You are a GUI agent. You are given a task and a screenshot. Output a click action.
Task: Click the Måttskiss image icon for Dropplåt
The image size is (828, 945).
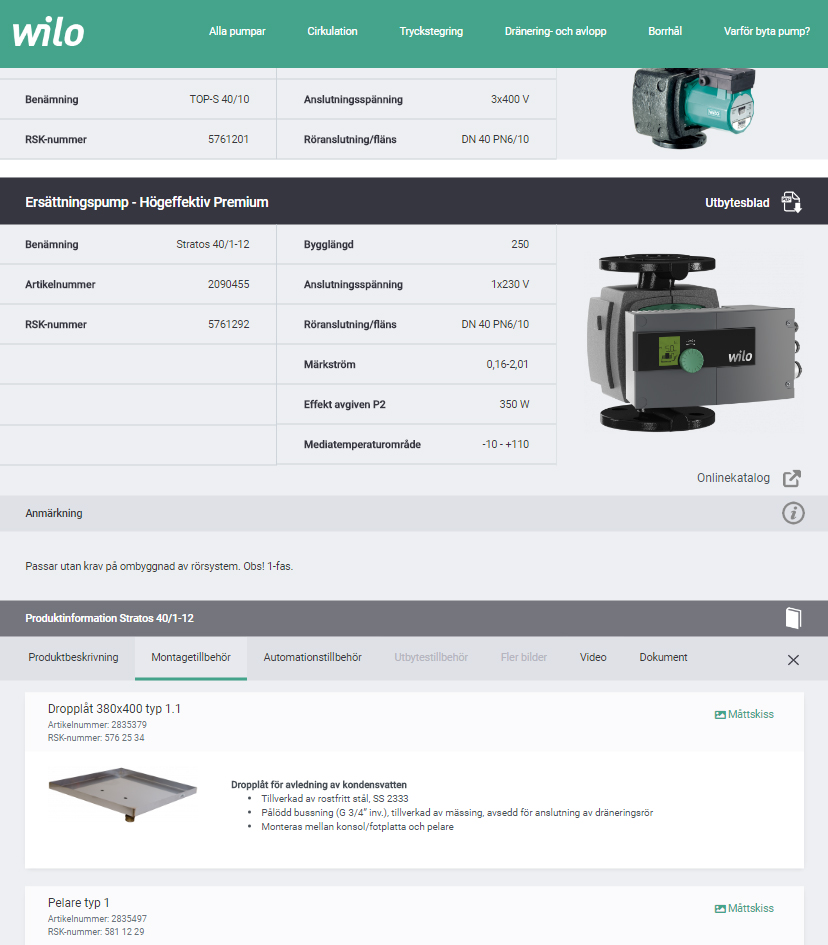point(720,715)
